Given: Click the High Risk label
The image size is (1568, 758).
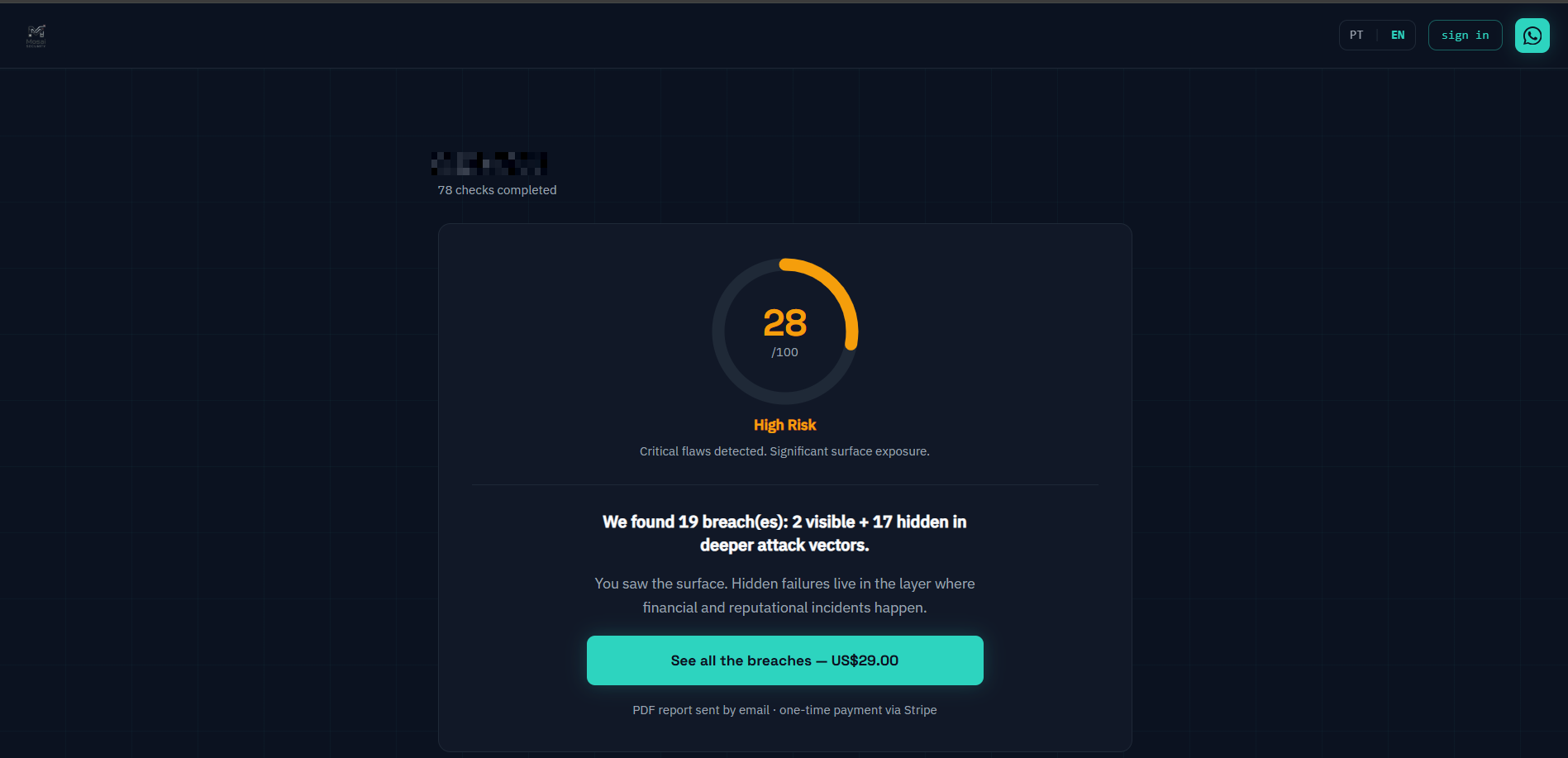Looking at the screenshot, I should pyautogui.click(x=784, y=425).
